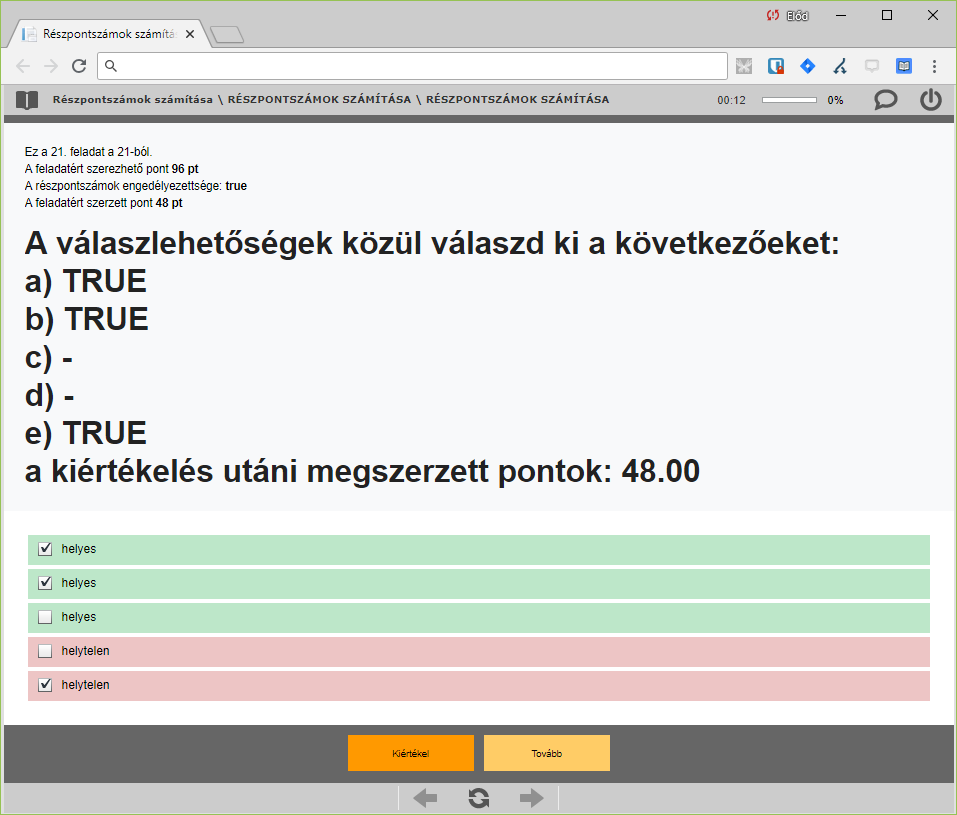Tick the third 'helyes' checkbox

click(x=45, y=617)
